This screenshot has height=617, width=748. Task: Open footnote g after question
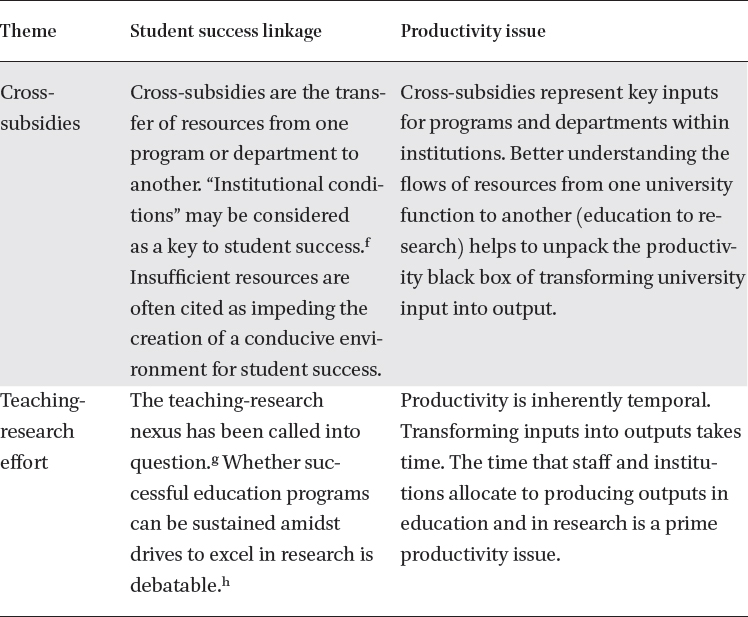[215, 460]
